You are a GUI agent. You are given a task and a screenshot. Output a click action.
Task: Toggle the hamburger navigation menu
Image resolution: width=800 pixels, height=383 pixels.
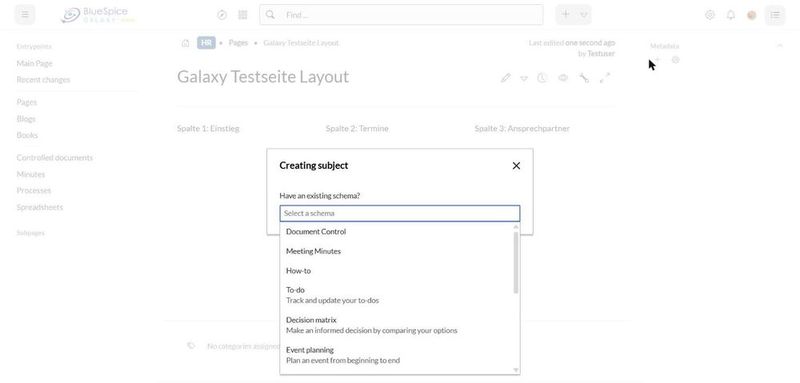point(25,15)
